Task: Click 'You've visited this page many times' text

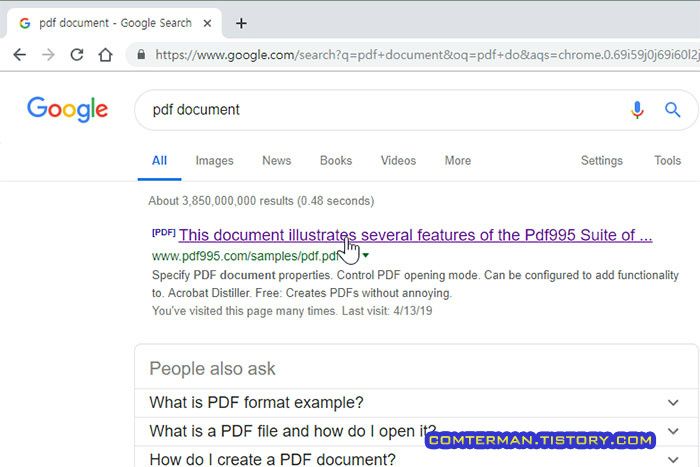Action: coord(244,311)
